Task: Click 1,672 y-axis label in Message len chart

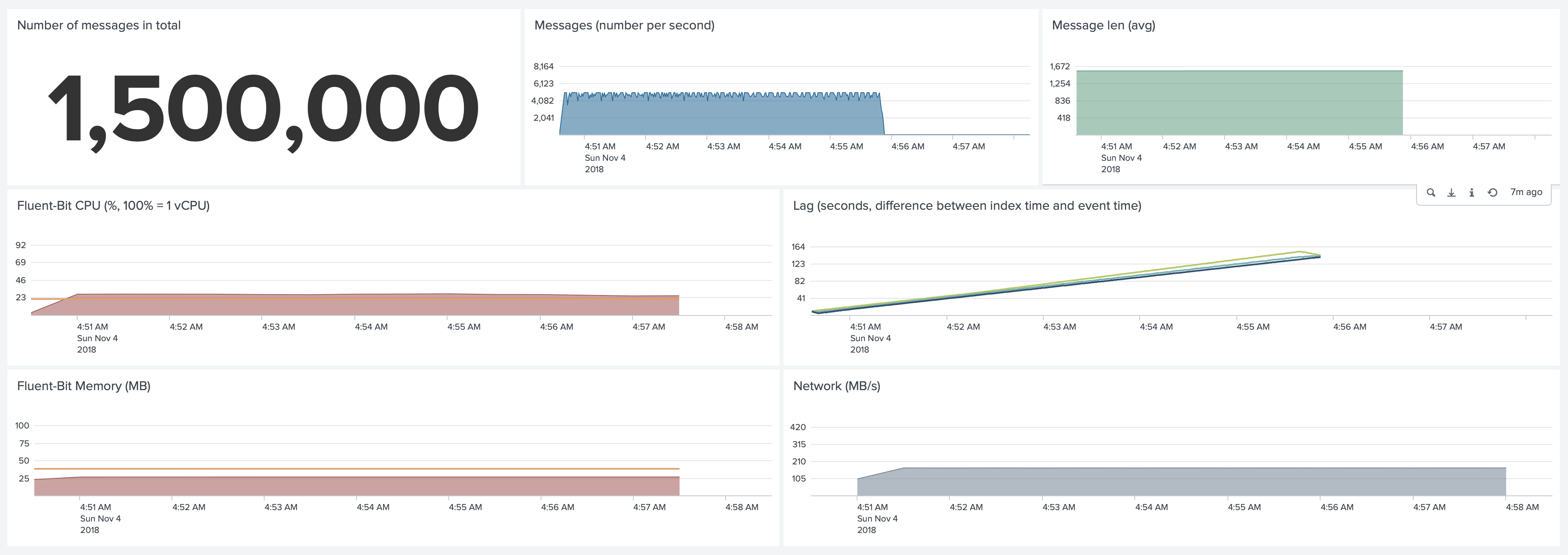Action: [x=1060, y=67]
